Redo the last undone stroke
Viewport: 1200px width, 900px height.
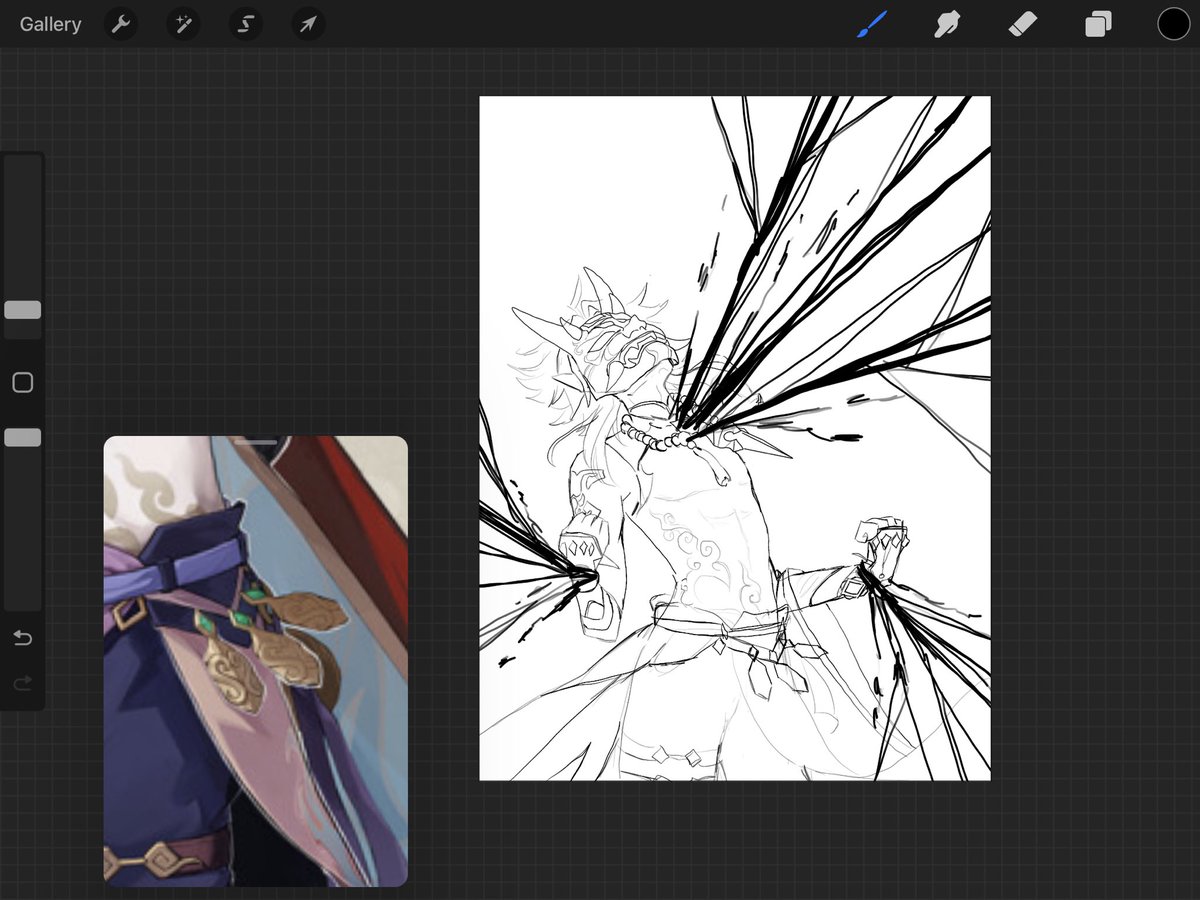tap(22, 684)
